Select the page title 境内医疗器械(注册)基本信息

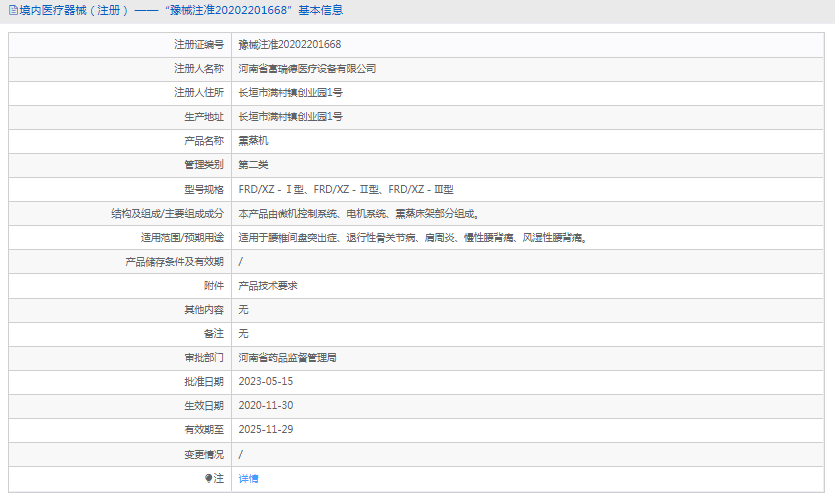181,10
